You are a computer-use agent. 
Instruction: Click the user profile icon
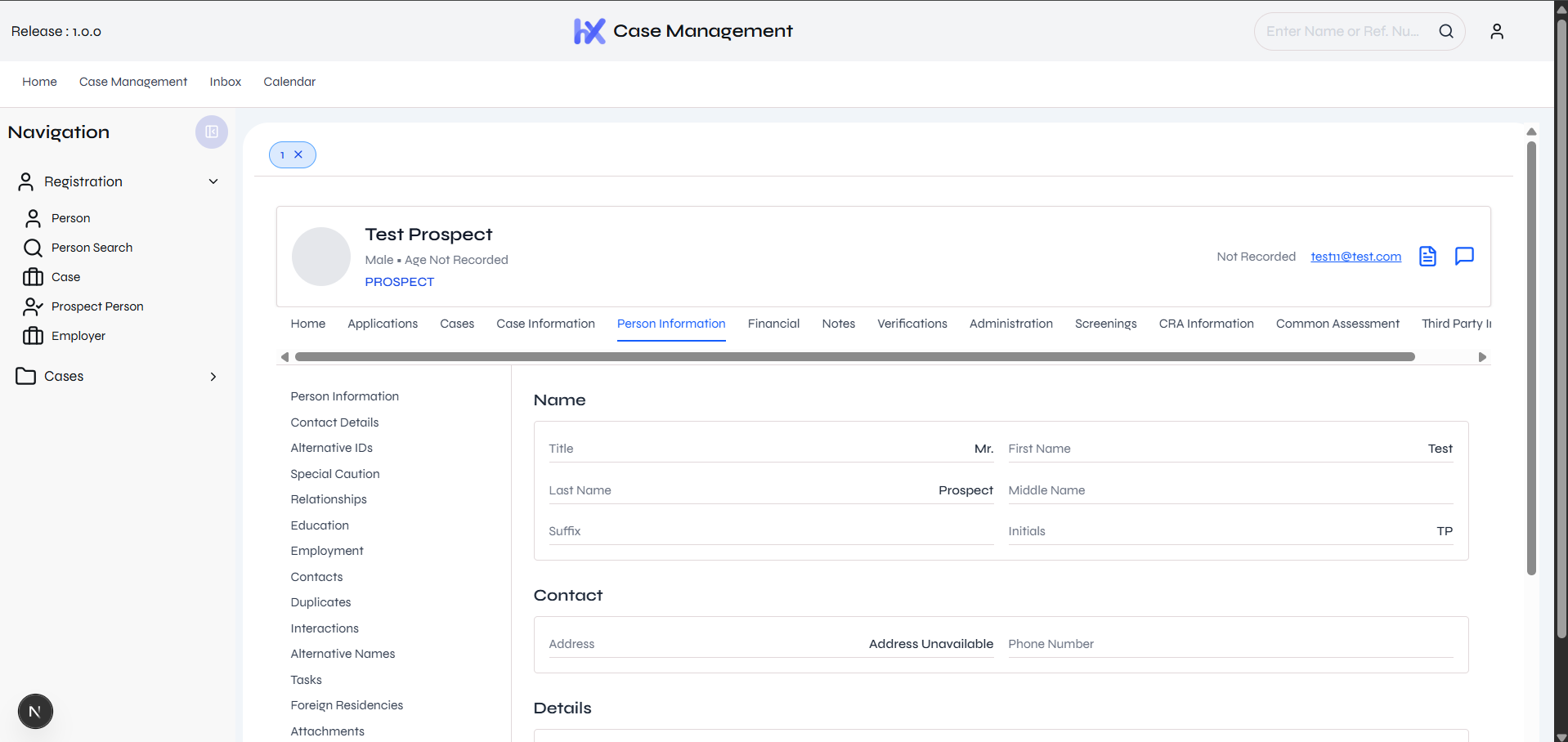click(1496, 31)
